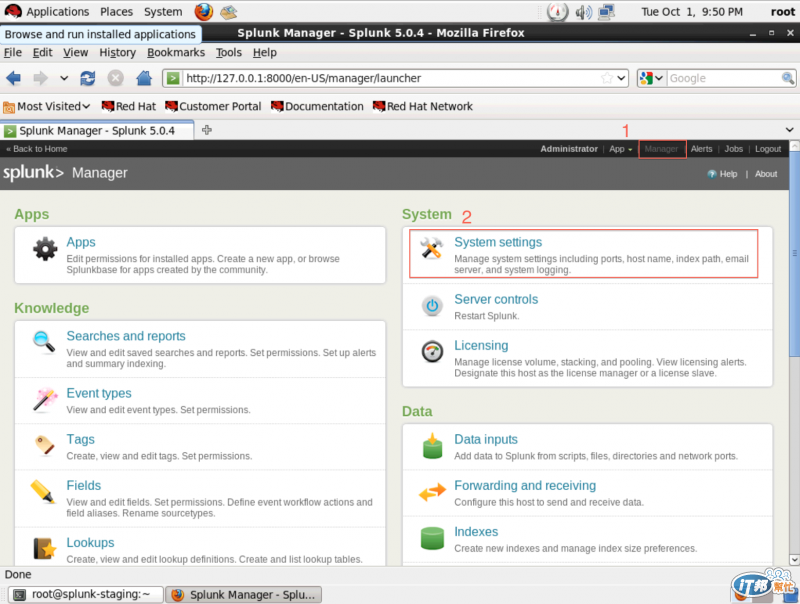Click the page vertical scrollbar thumb
The width and height of the screenshot is (800, 604).
click(x=794, y=253)
